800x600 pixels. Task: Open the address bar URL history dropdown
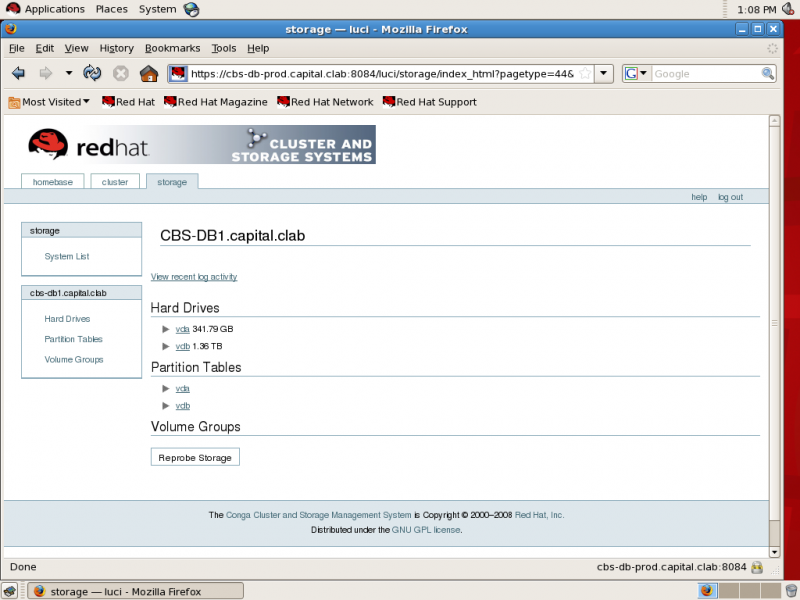[604, 73]
